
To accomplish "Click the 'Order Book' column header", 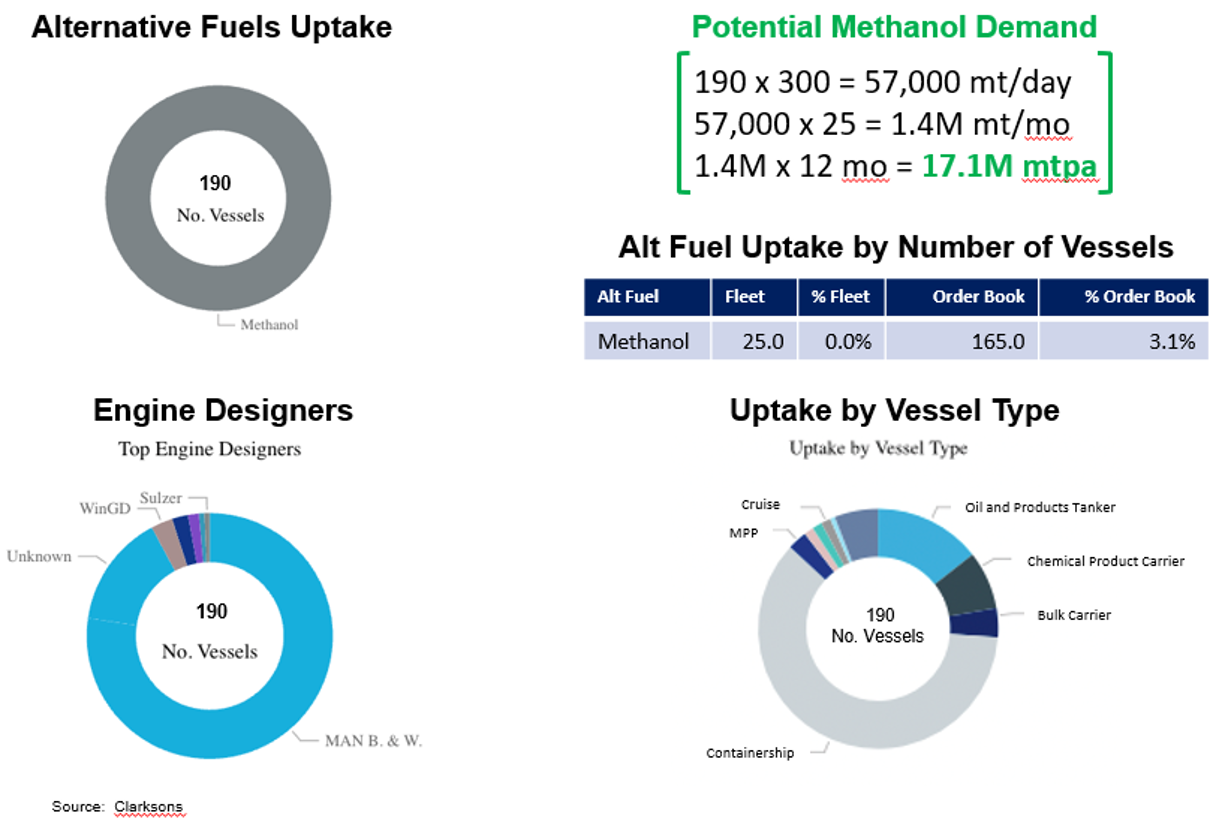I will click(x=962, y=297).
